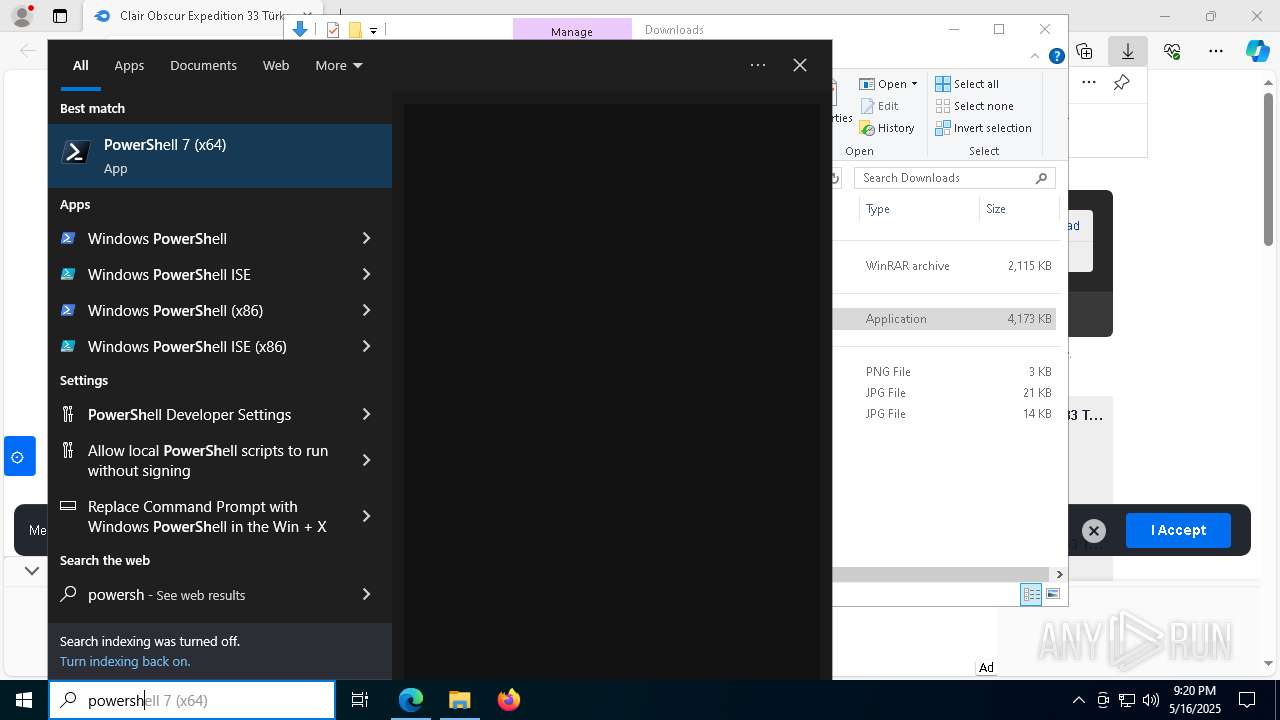Select all files in Explorer ribbon
Viewport: 1280px width, 720px height.
coord(967,84)
